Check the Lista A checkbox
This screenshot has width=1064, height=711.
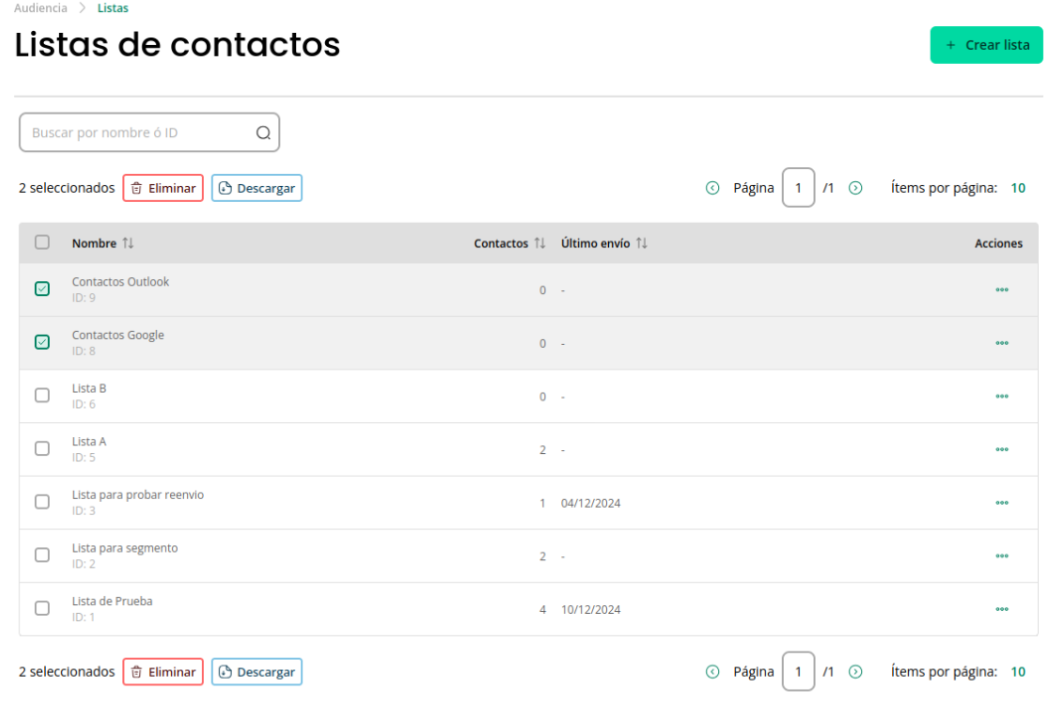pos(42,448)
